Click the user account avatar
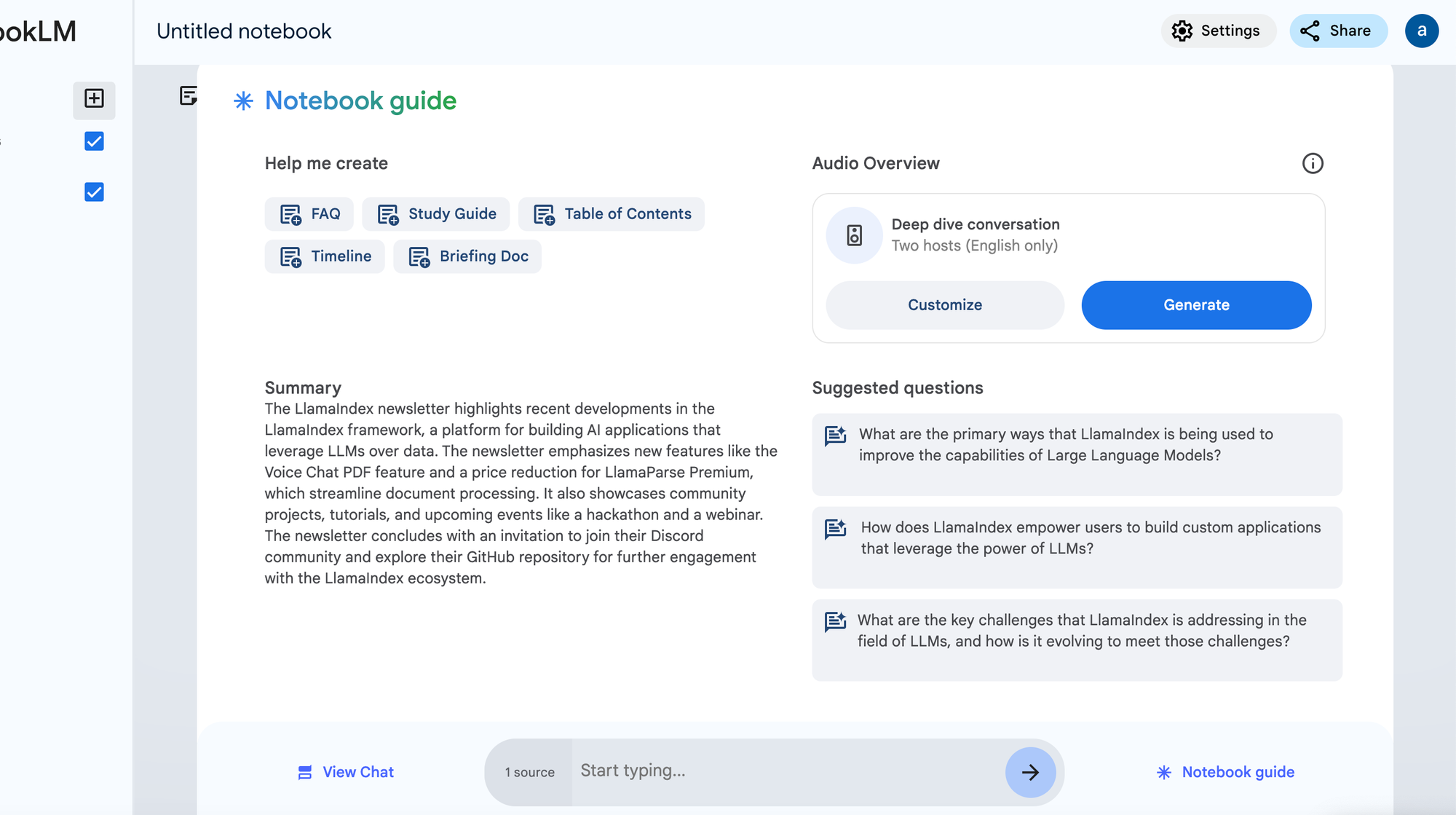 pos(1420,31)
